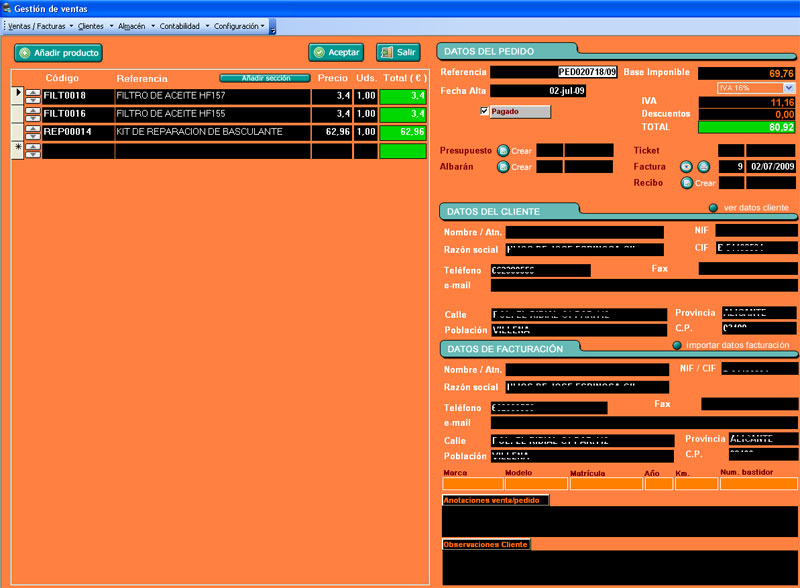Viewport: 800px width, 588px height.
Task: Select the FILT0018 row via its row header
Action: point(17,95)
